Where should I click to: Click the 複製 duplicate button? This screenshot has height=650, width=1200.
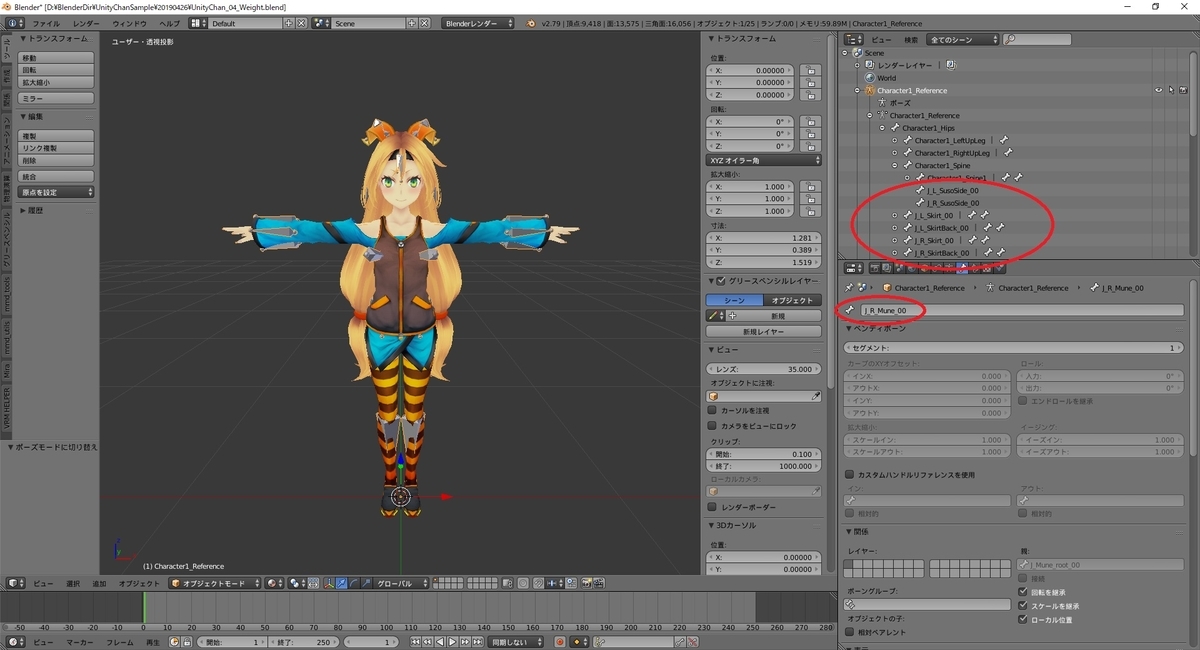(x=56, y=135)
